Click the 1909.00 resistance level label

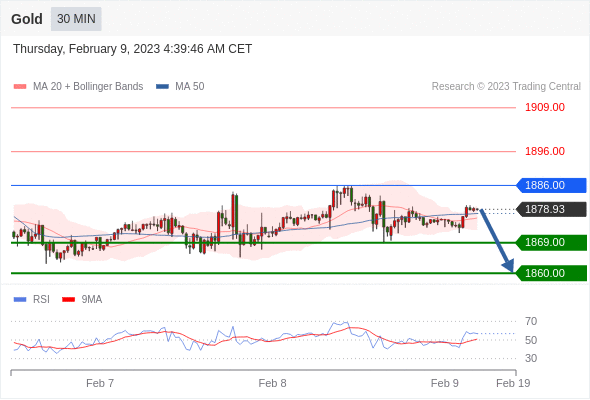click(545, 108)
